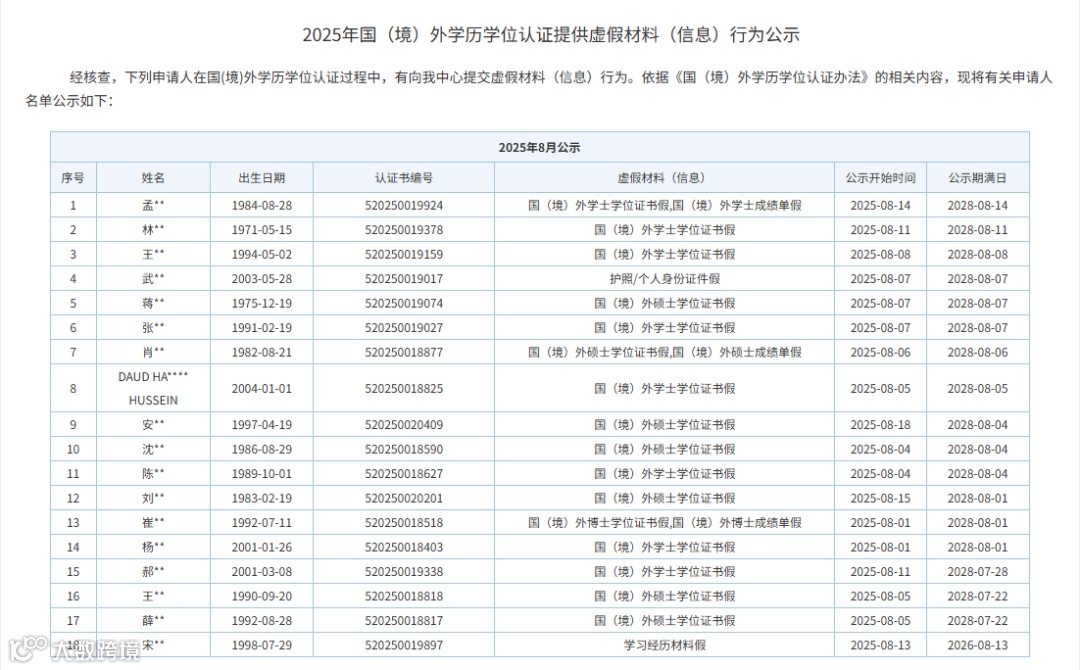Image resolution: width=1080 pixels, height=670 pixels.
Task: Select certificate number 520250019074
Action: pyautogui.click(x=404, y=303)
